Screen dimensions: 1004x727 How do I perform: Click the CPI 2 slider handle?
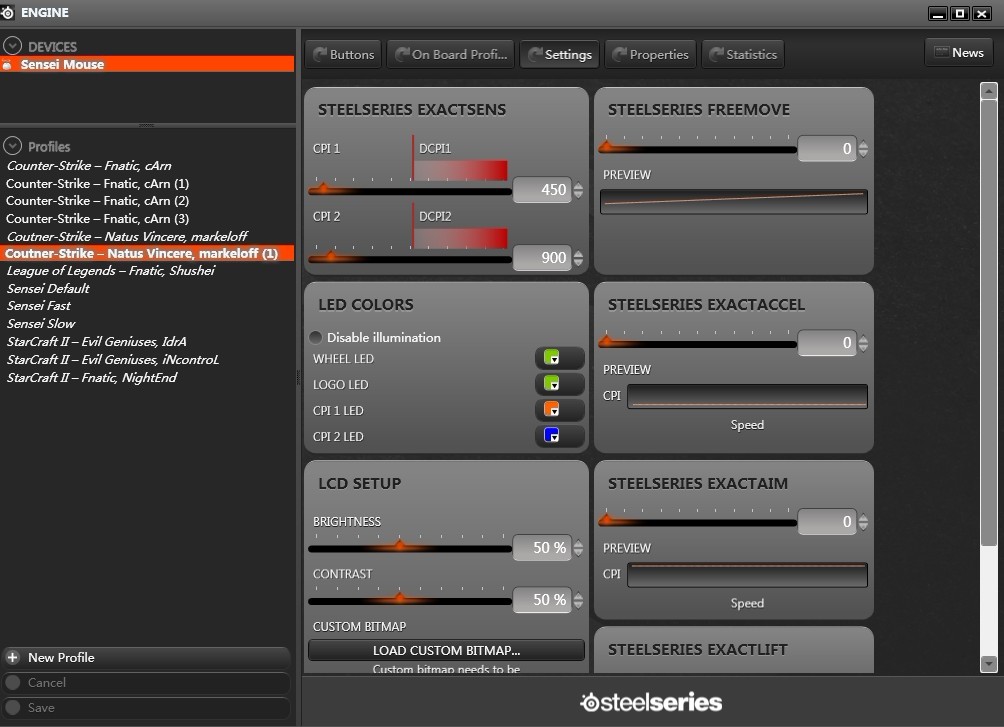point(331,256)
